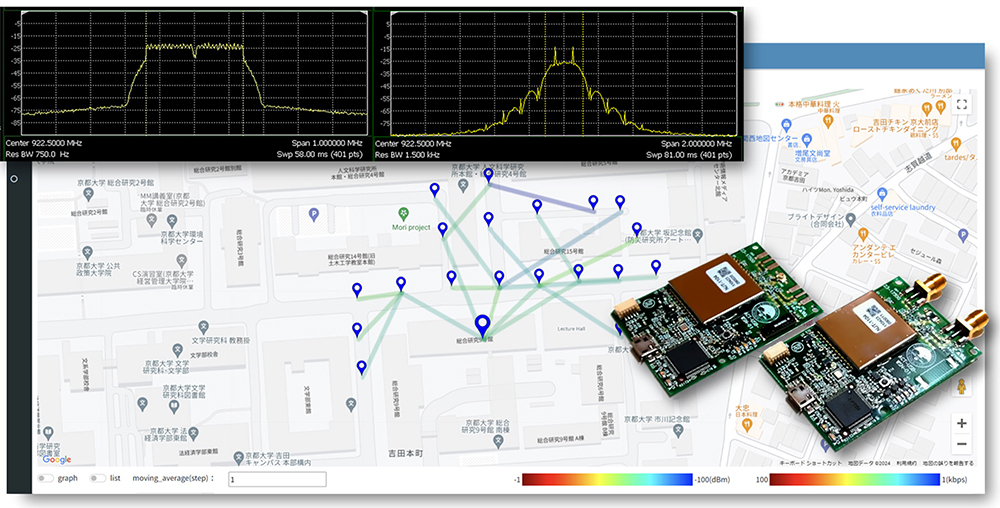Toggle the list switch
This screenshot has width=1000, height=508.
(98, 478)
